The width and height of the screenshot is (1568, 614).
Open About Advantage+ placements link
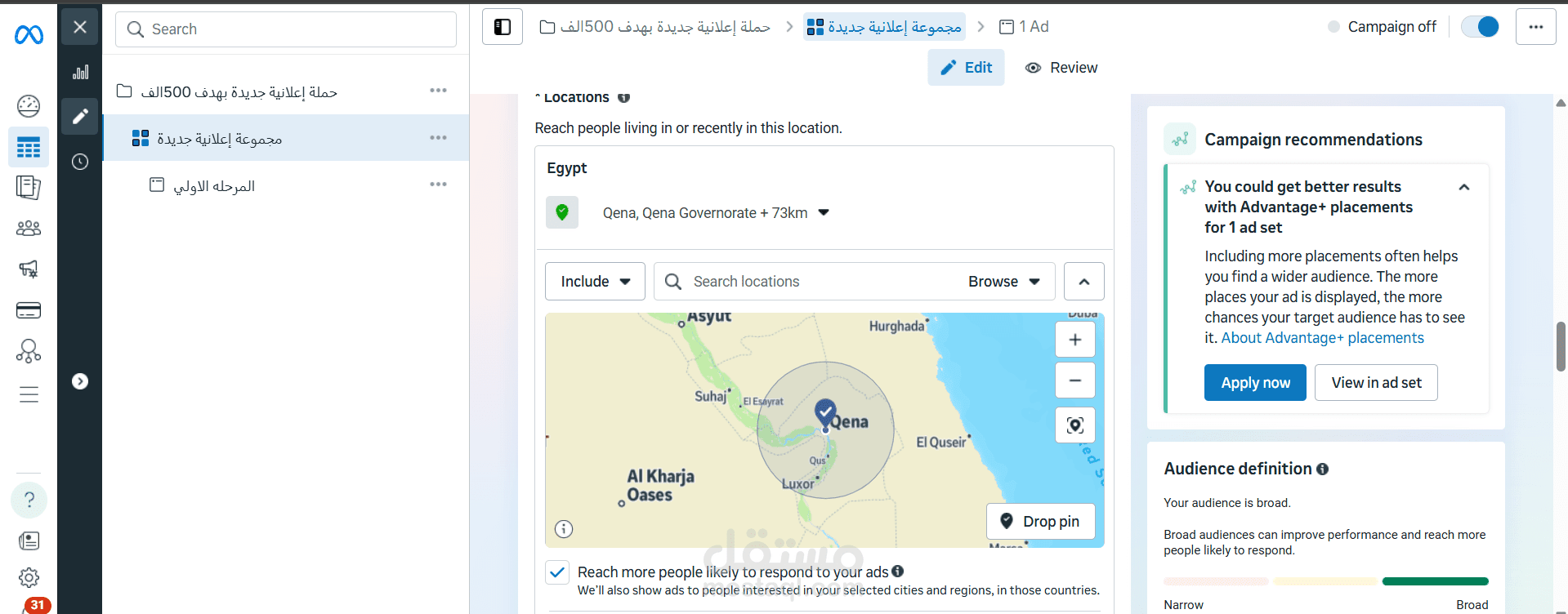[x=1322, y=338]
